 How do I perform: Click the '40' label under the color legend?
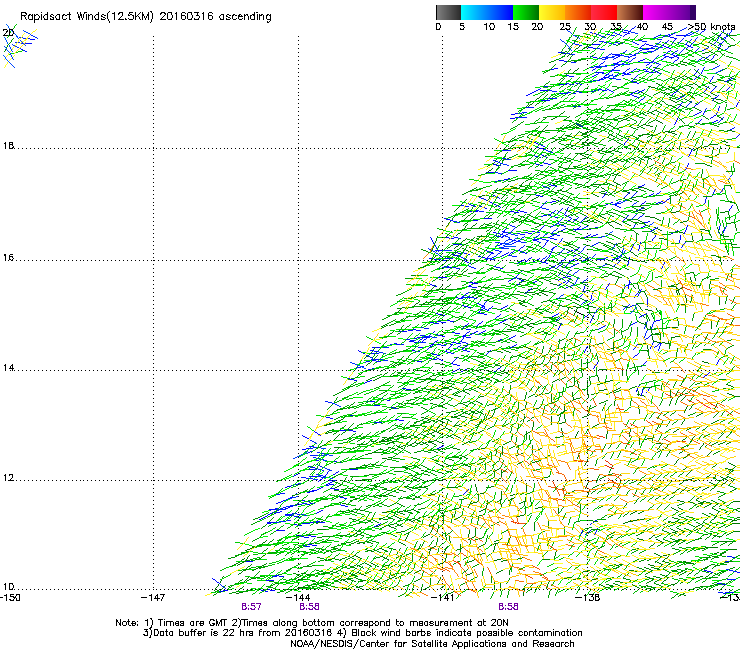[642, 27]
